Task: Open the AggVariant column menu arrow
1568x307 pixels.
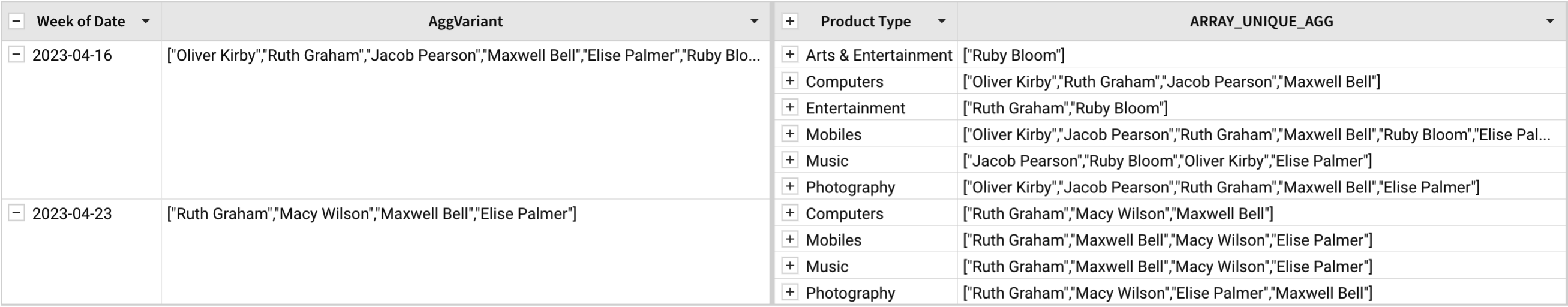Action: tap(754, 21)
